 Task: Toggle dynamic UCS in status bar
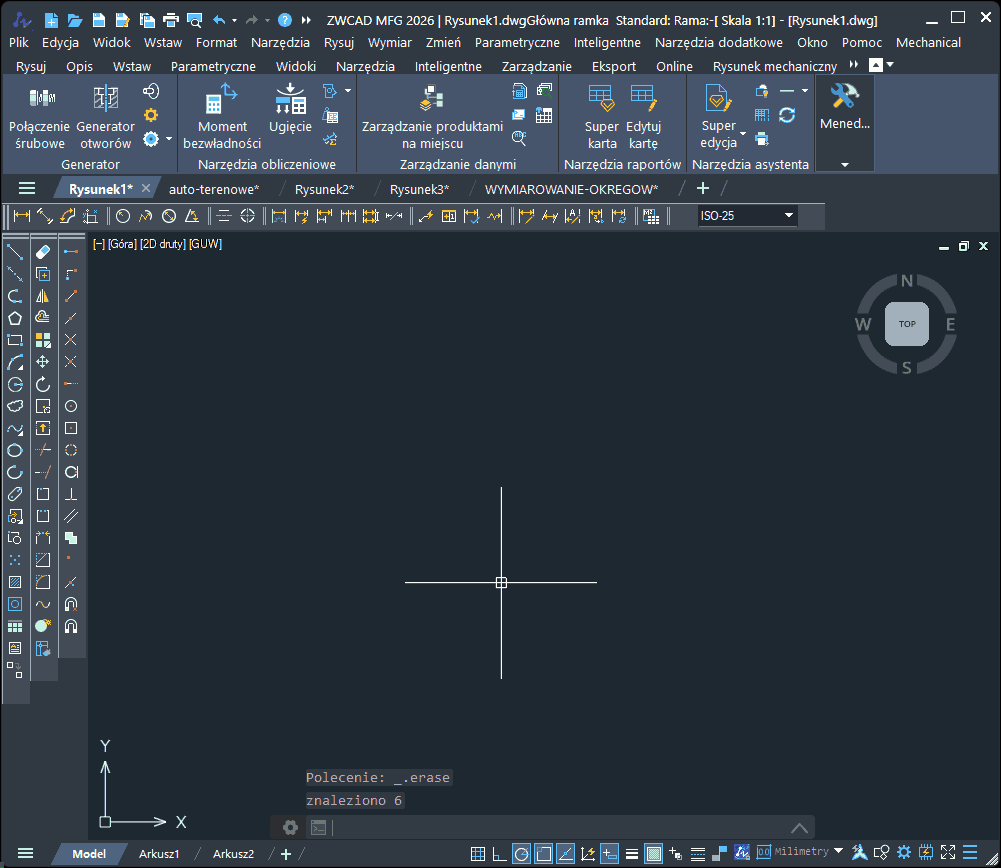pos(587,853)
